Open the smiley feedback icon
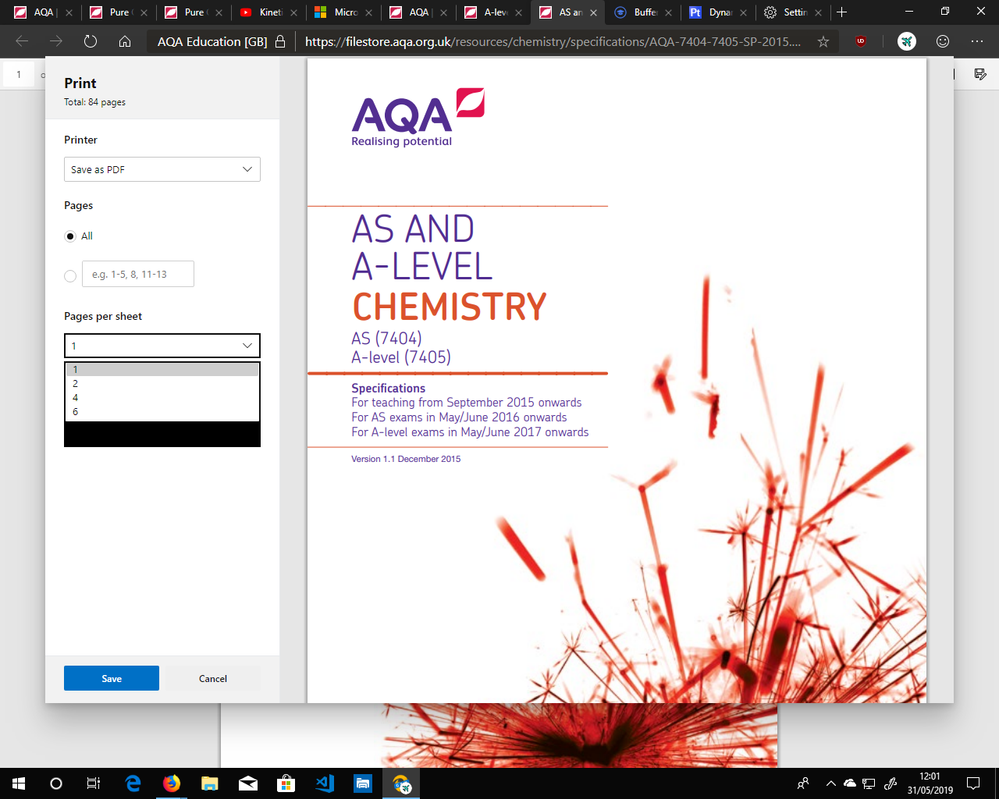Image resolution: width=999 pixels, height=799 pixels. tap(942, 41)
